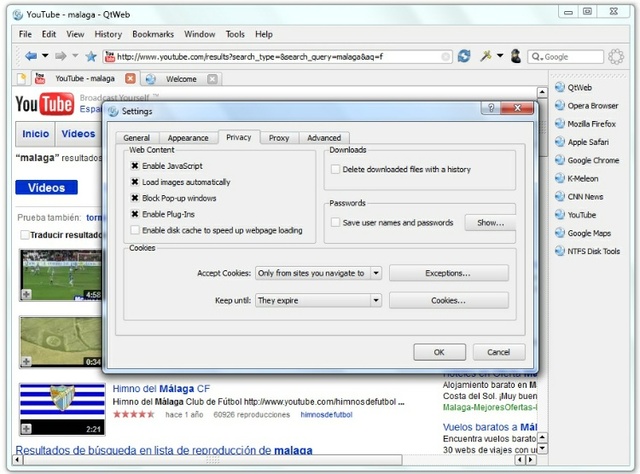Click the Cookies... button
The image size is (640, 474).
point(449,300)
